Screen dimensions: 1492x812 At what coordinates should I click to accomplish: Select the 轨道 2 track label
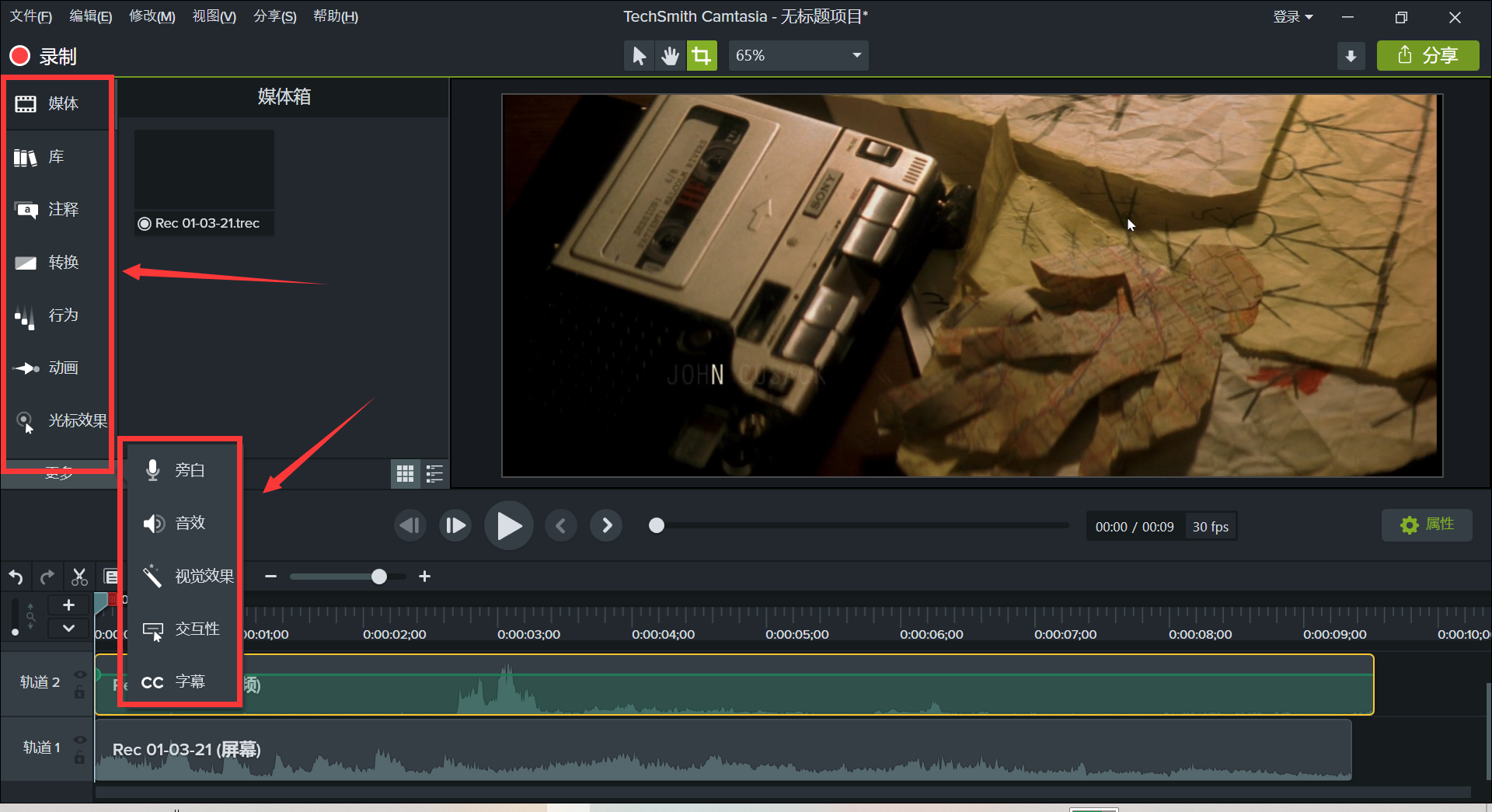pyautogui.click(x=40, y=681)
